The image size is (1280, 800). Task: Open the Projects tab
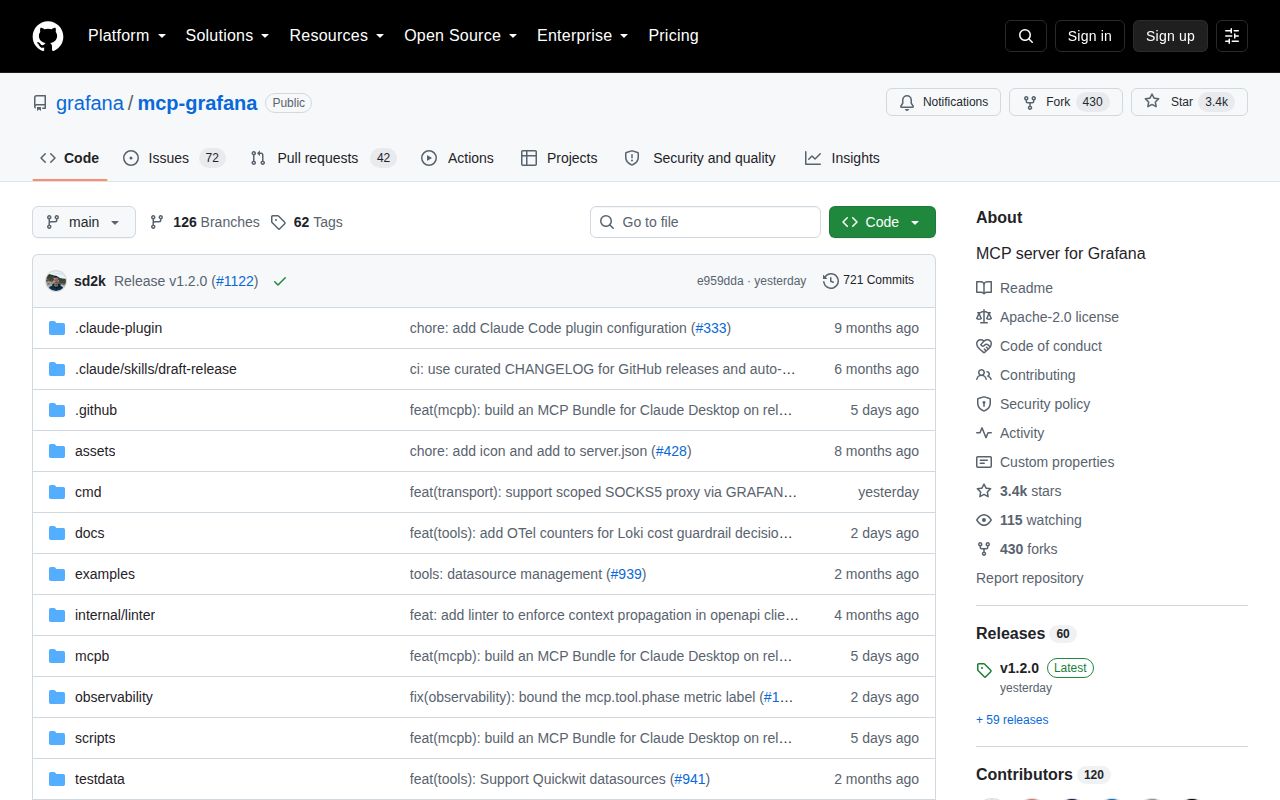point(560,158)
